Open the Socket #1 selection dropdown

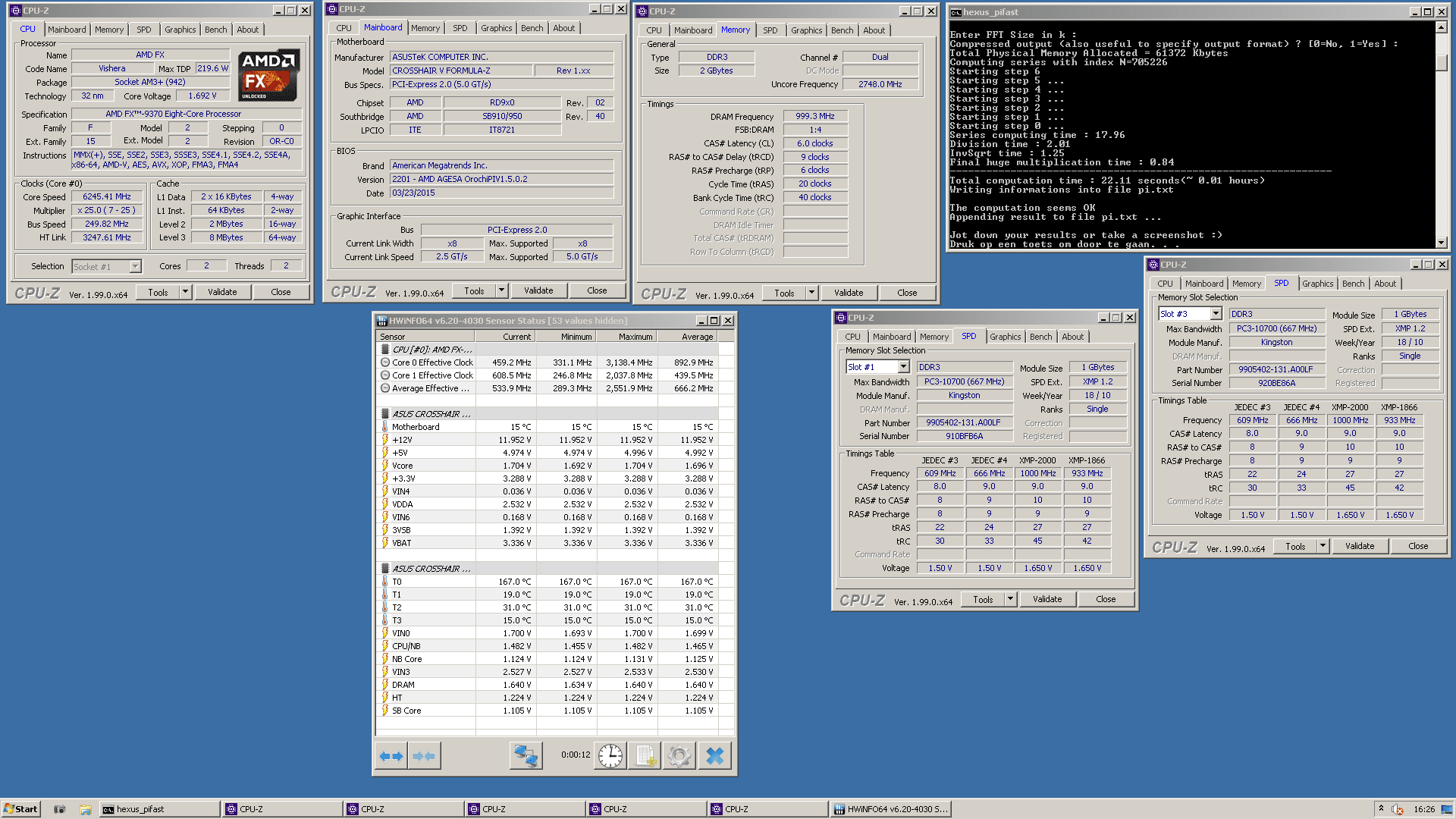coord(135,266)
